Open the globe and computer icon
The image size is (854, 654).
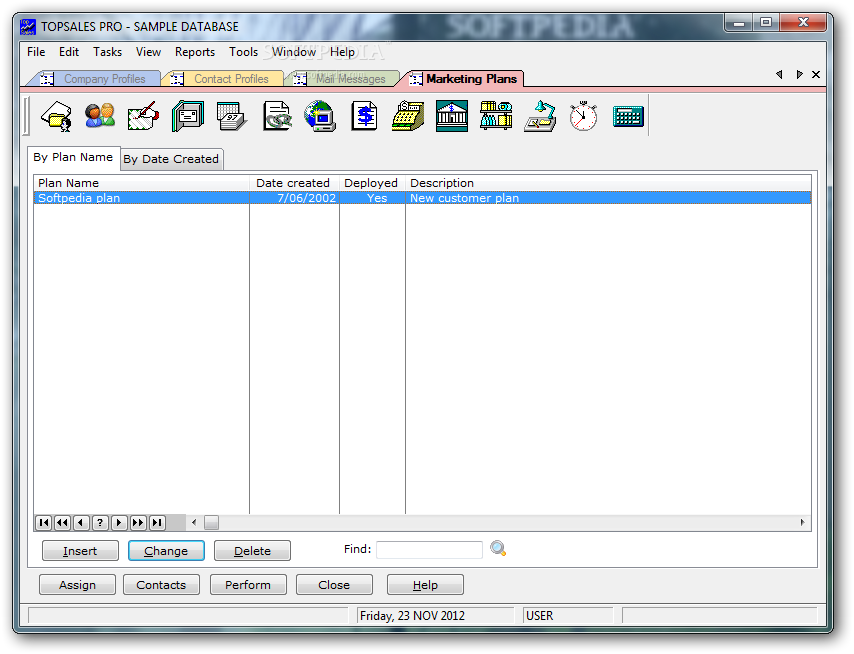click(x=320, y=116)
